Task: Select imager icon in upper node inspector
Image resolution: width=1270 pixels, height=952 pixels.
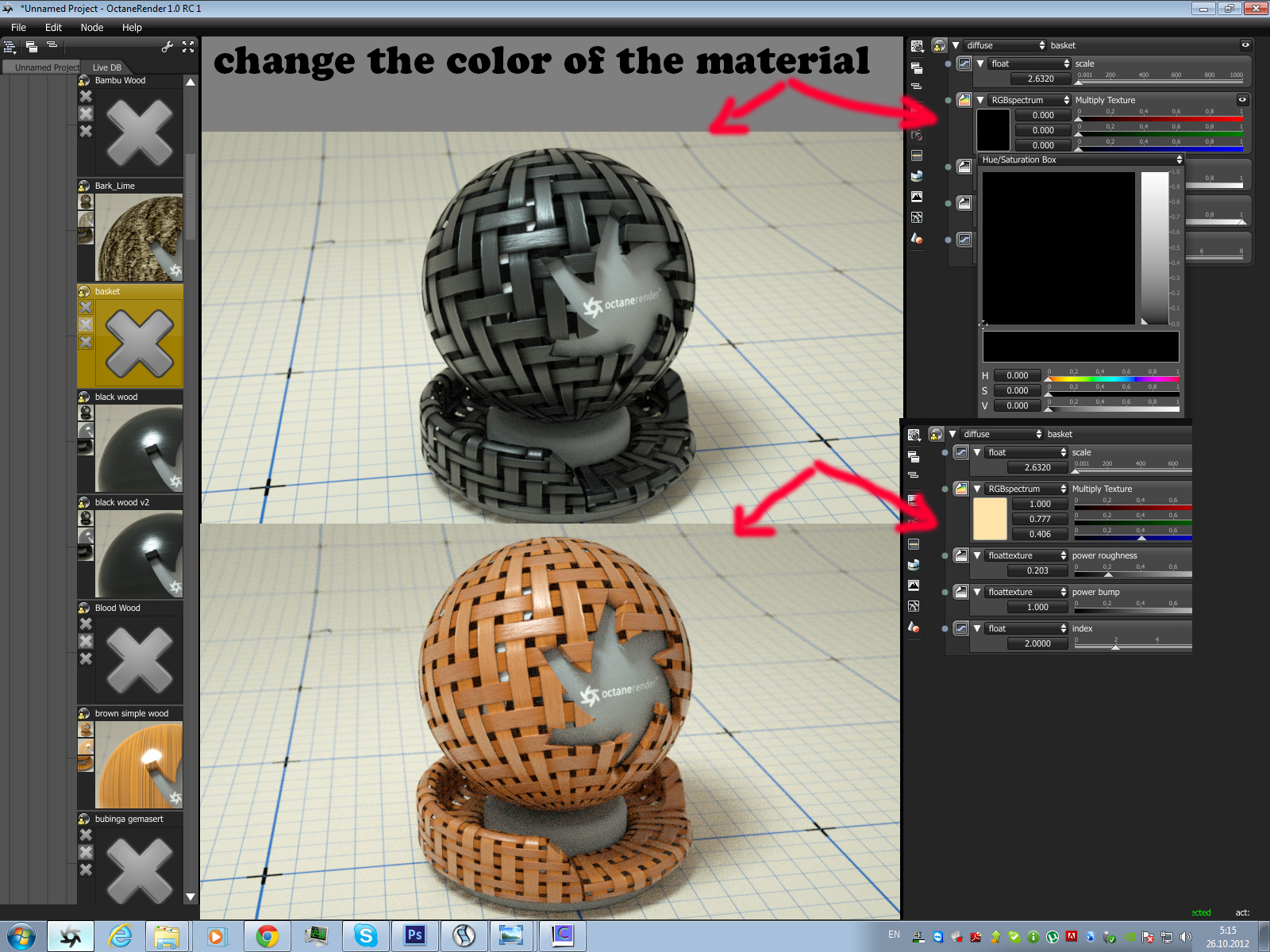Action: [x=917, y=197]
